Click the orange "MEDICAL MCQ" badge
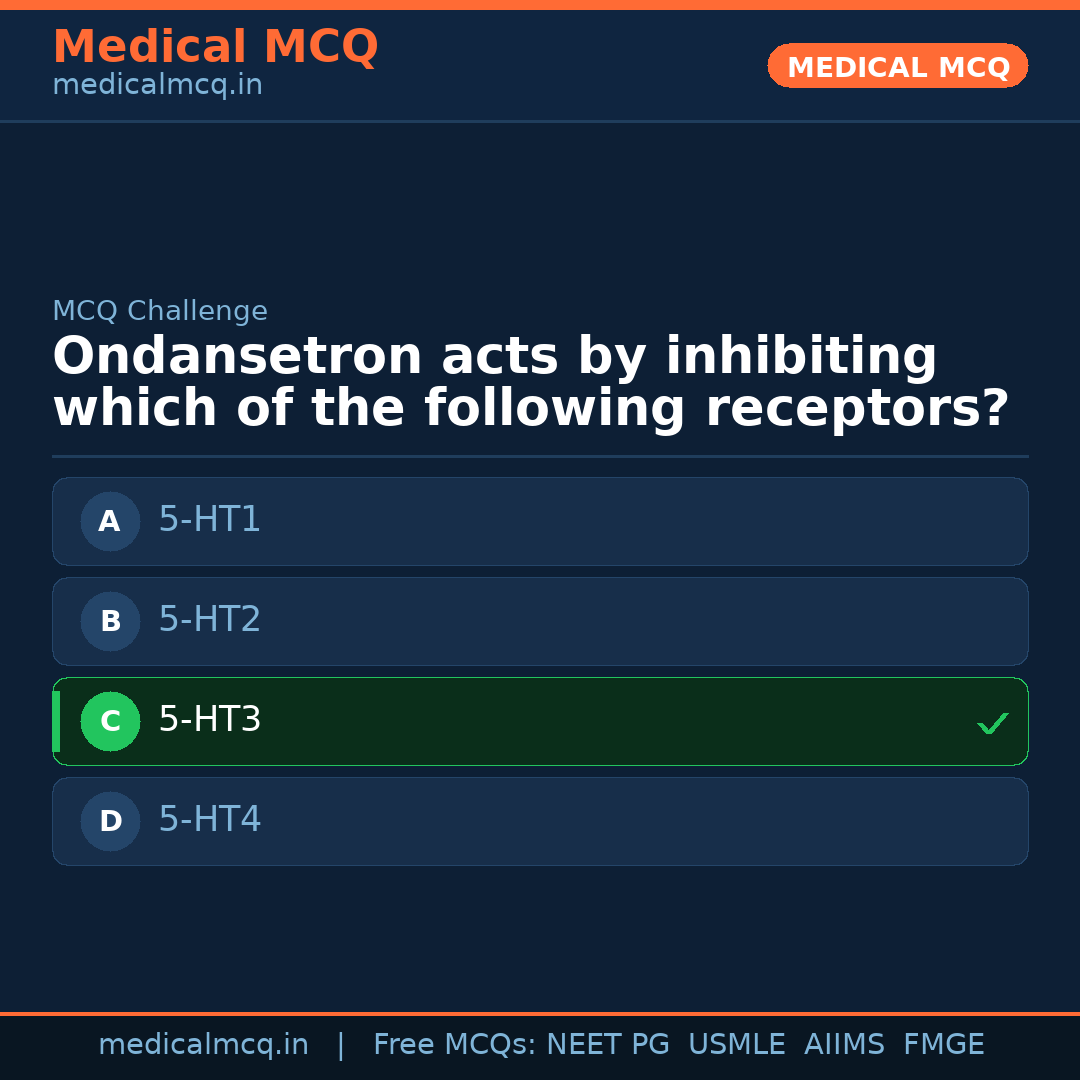Viewport: 1080px width, 1080px height. point(897,67)
